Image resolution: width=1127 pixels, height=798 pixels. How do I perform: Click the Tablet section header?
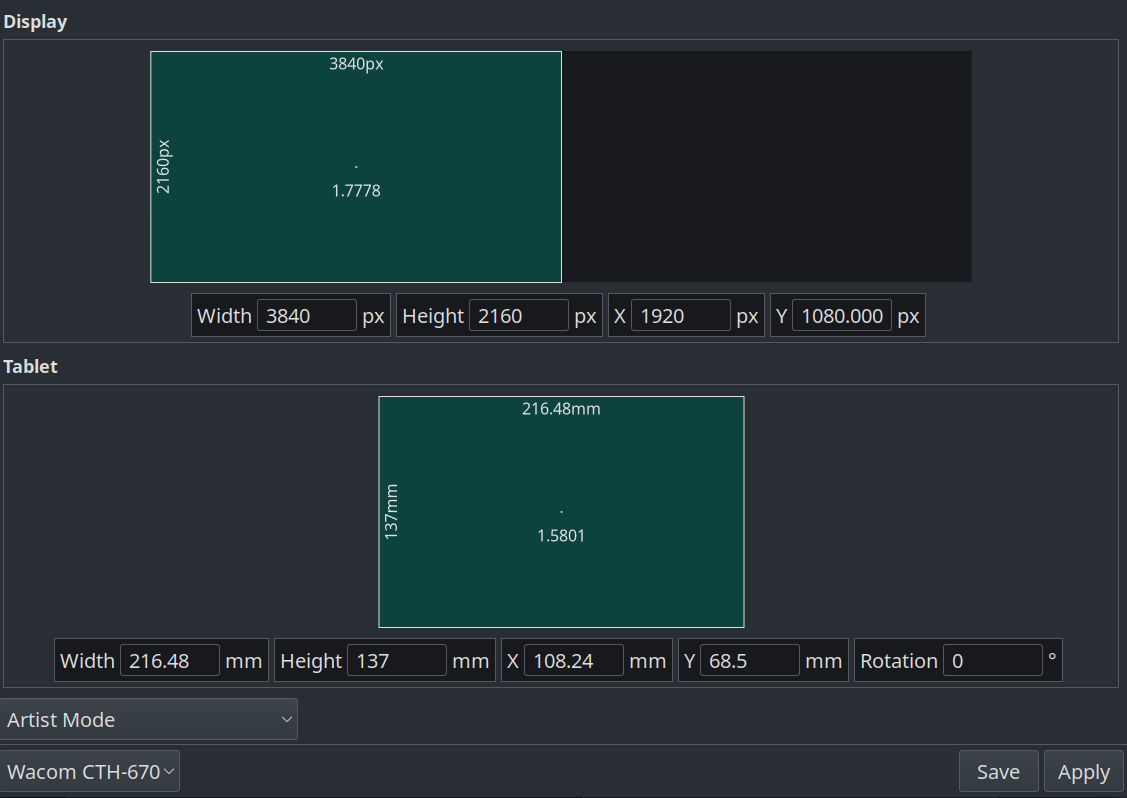click(x=30, y=366)
